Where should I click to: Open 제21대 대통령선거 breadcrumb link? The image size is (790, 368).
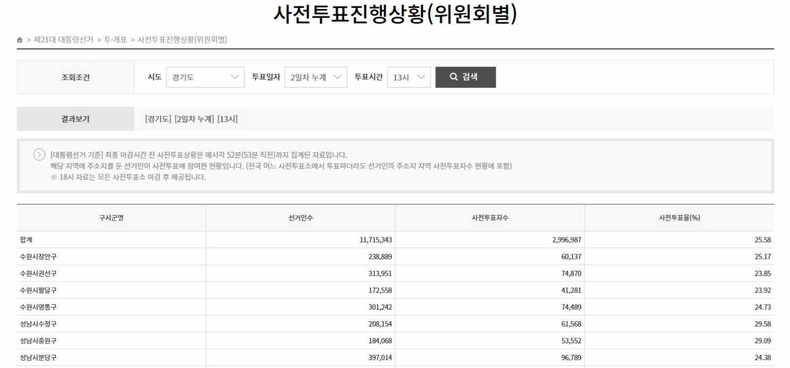coord(63,40)
